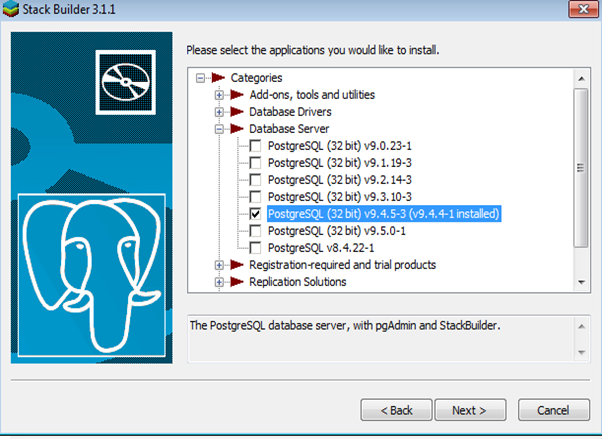Proceed with the Next > button
This screenshot has width=602, height=439.
(470, 410)
